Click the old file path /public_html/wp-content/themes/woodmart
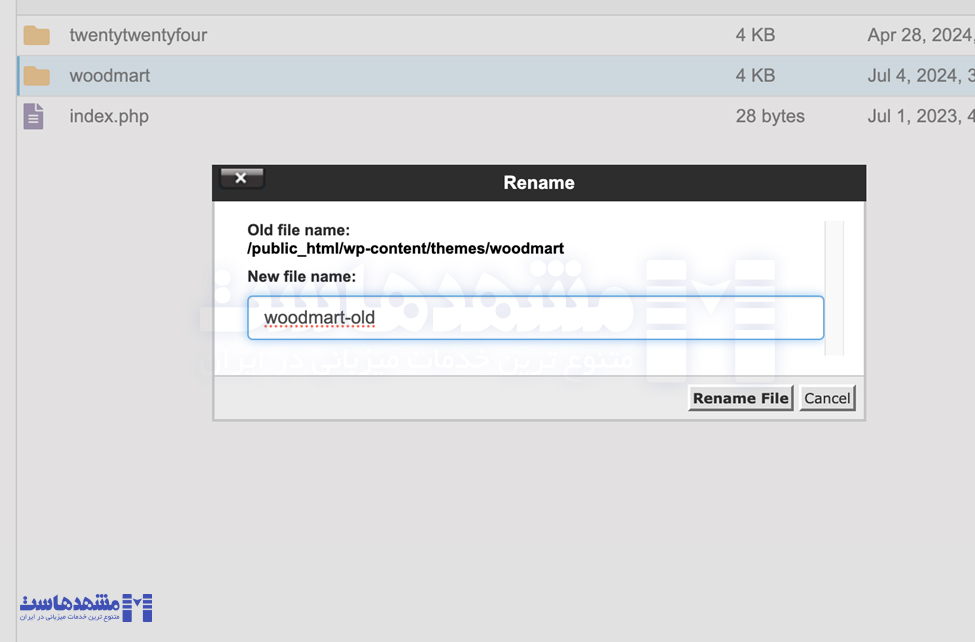 tap(406, 248)
